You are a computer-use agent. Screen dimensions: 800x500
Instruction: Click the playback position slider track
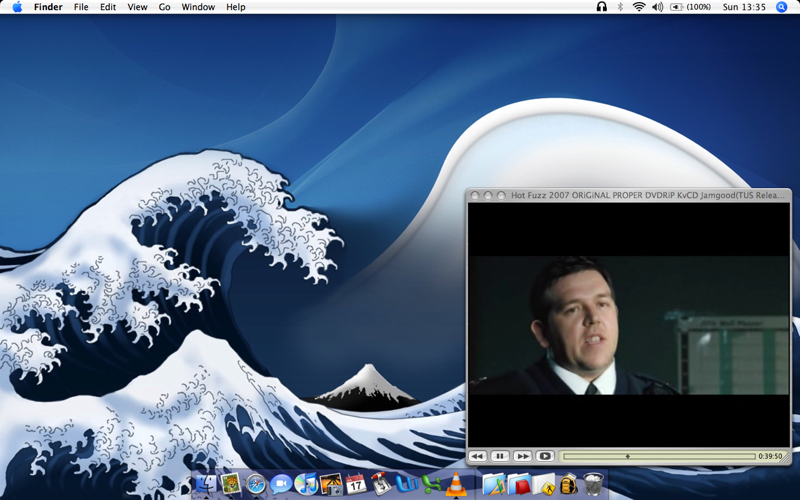point(659,457)
